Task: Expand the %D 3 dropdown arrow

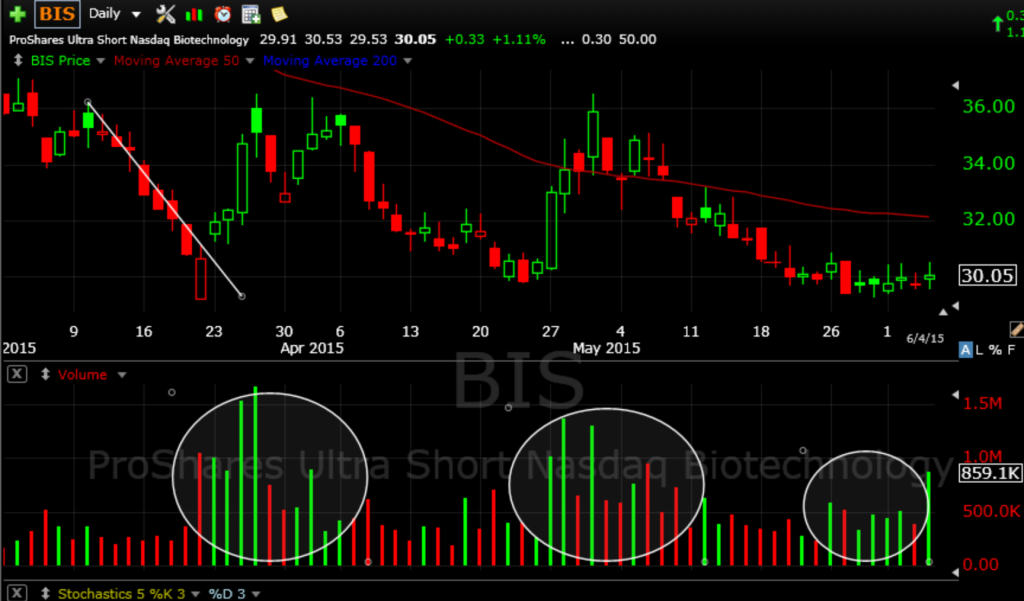Action: pos(256,594)
